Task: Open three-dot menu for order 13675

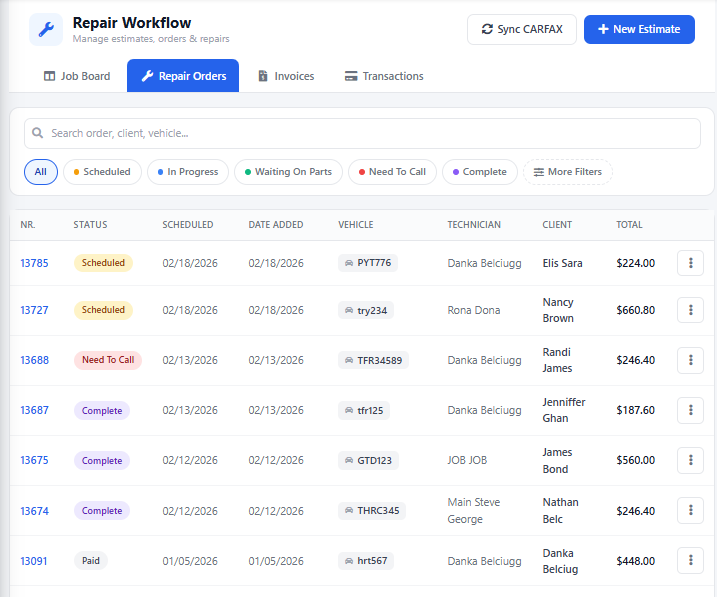Action: 690,461
